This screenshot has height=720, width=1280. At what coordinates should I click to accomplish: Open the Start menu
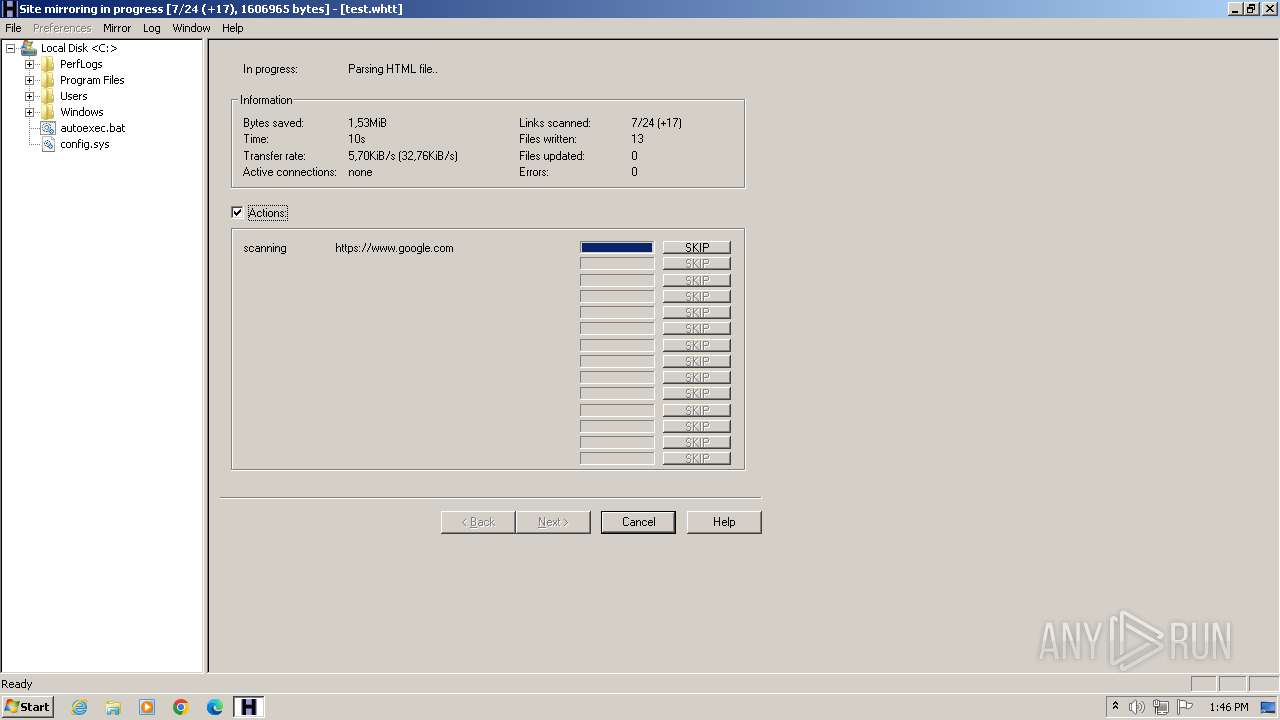28,707
